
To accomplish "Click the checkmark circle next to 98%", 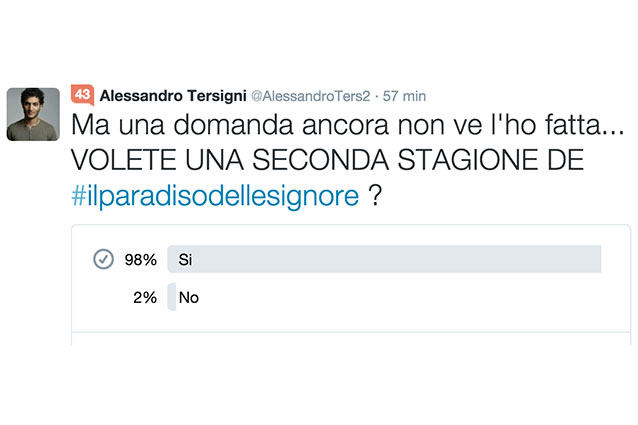I will pyautogui.click(x=103, y=259).
